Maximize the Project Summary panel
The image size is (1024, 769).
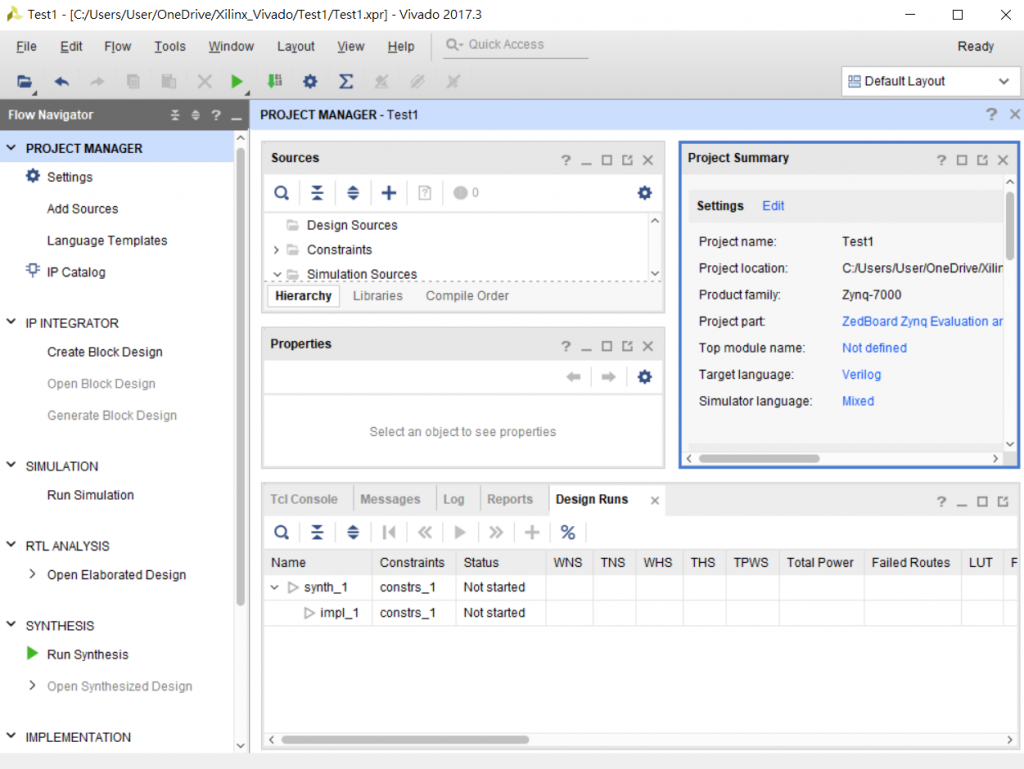[x=961, y=160]
